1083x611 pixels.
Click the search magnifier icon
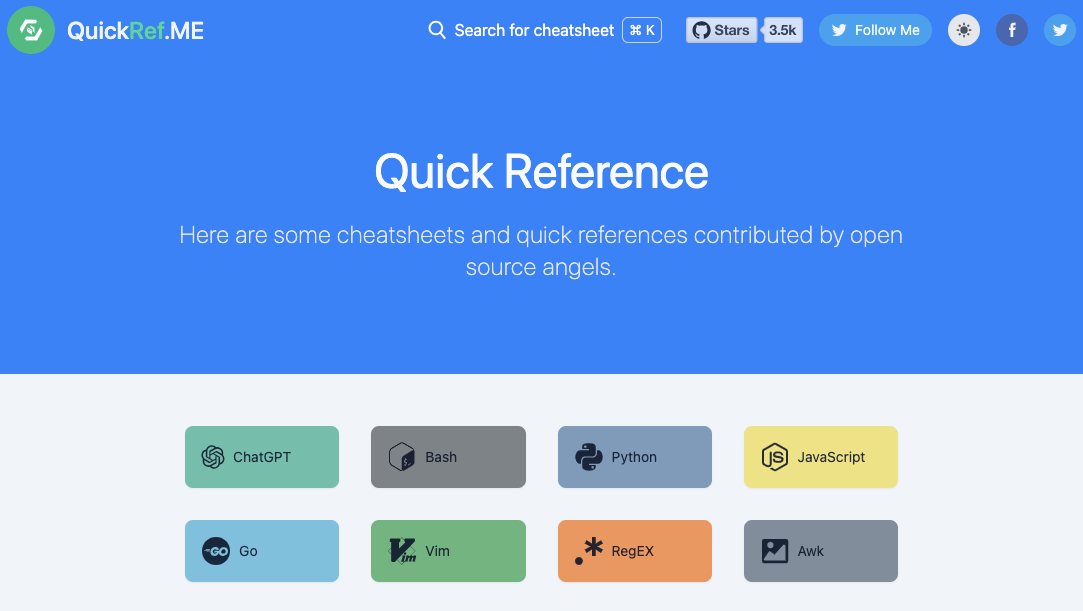point(437,30)
